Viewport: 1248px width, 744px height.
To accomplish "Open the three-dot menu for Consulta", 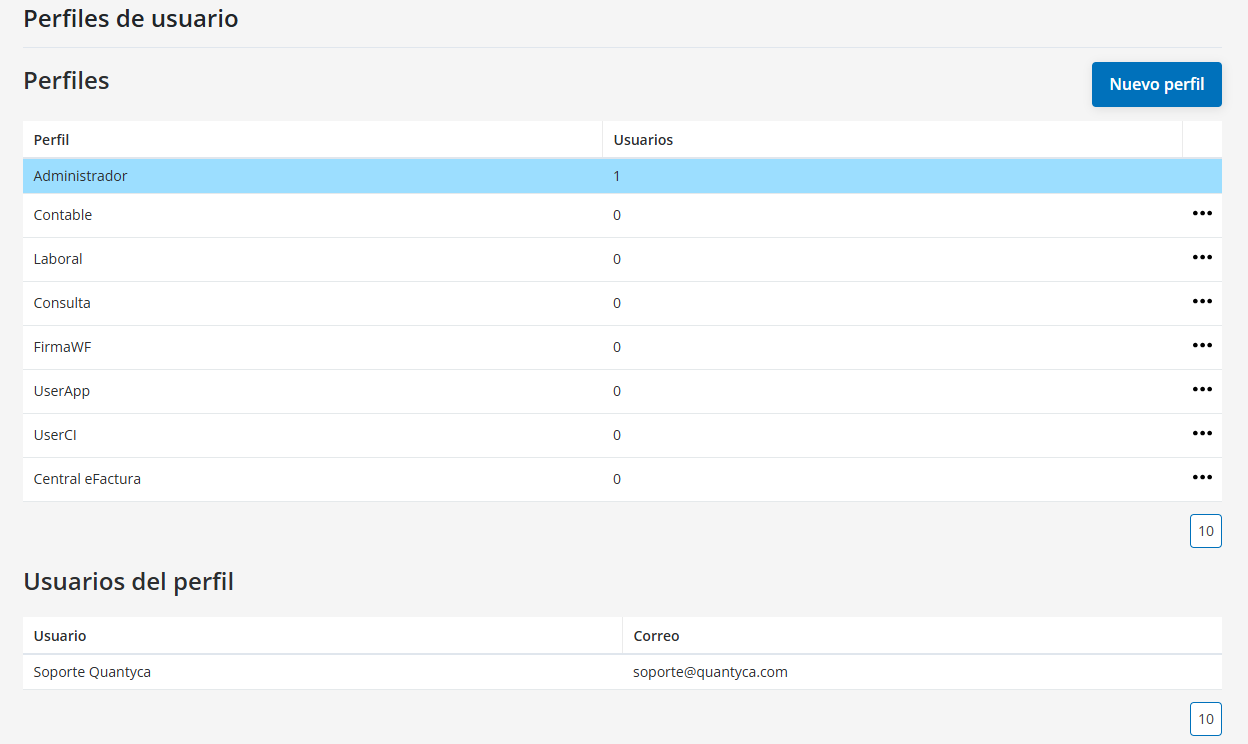I will coord(1202,301).
